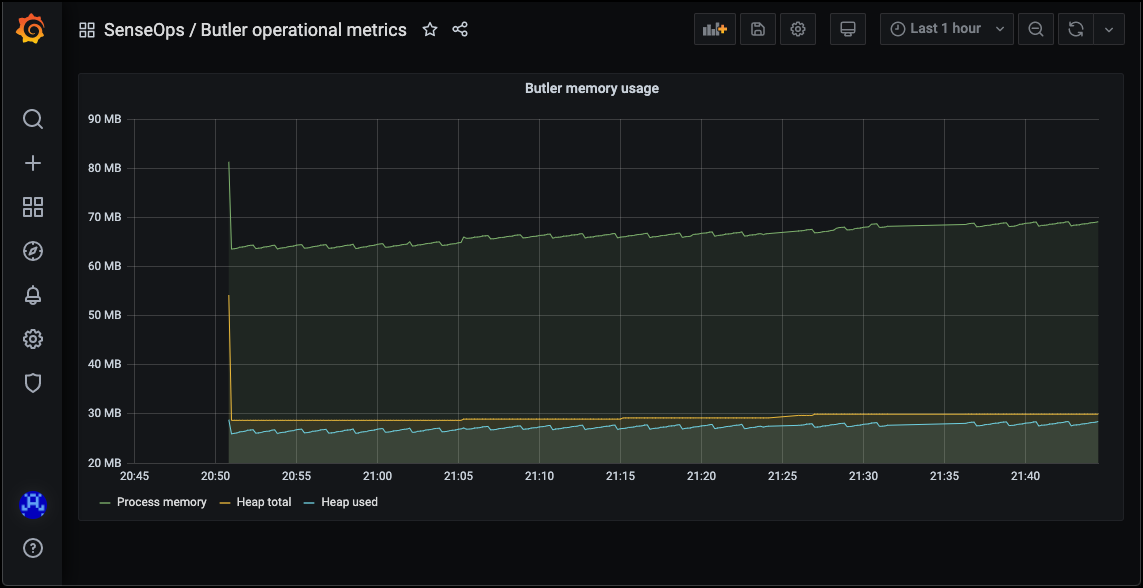Open the Alerting bell icon

tap(33, 295)
